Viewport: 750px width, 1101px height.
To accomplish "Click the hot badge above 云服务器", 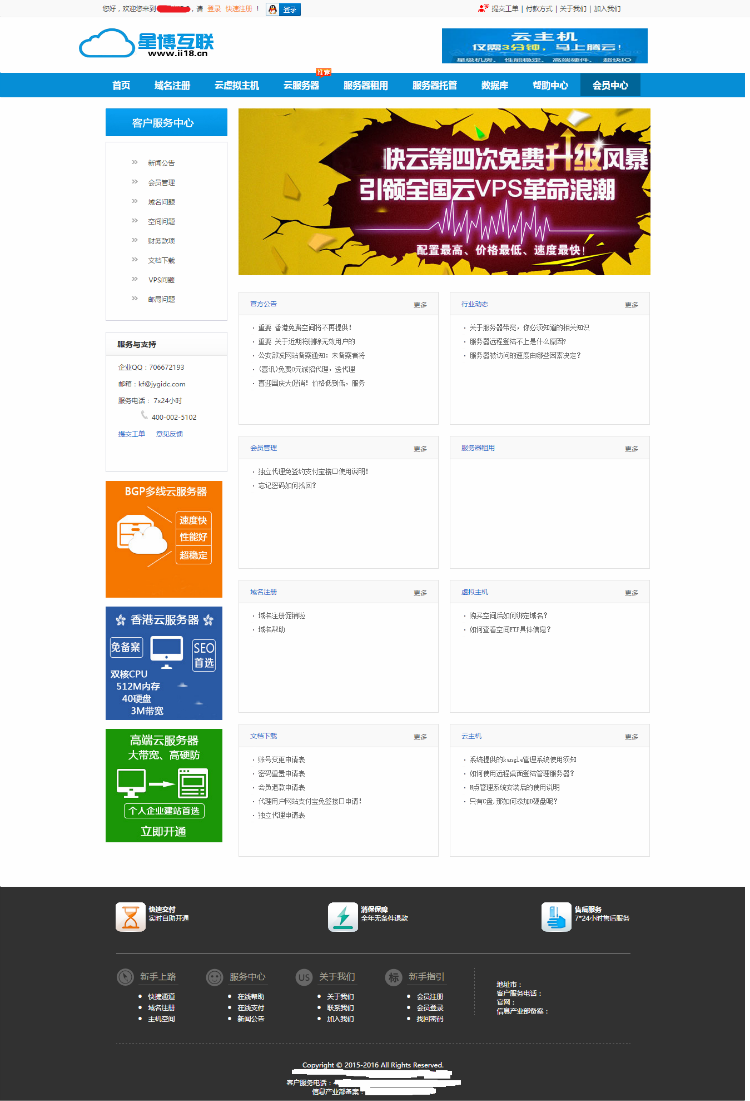I will click(323, 72).
